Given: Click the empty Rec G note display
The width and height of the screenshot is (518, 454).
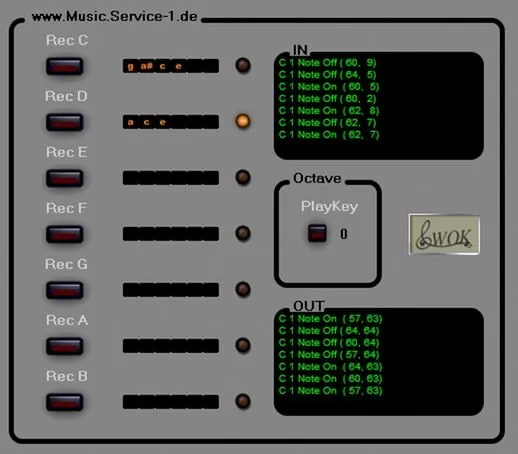Looking at the screenshot, I should tap(171, 290).
